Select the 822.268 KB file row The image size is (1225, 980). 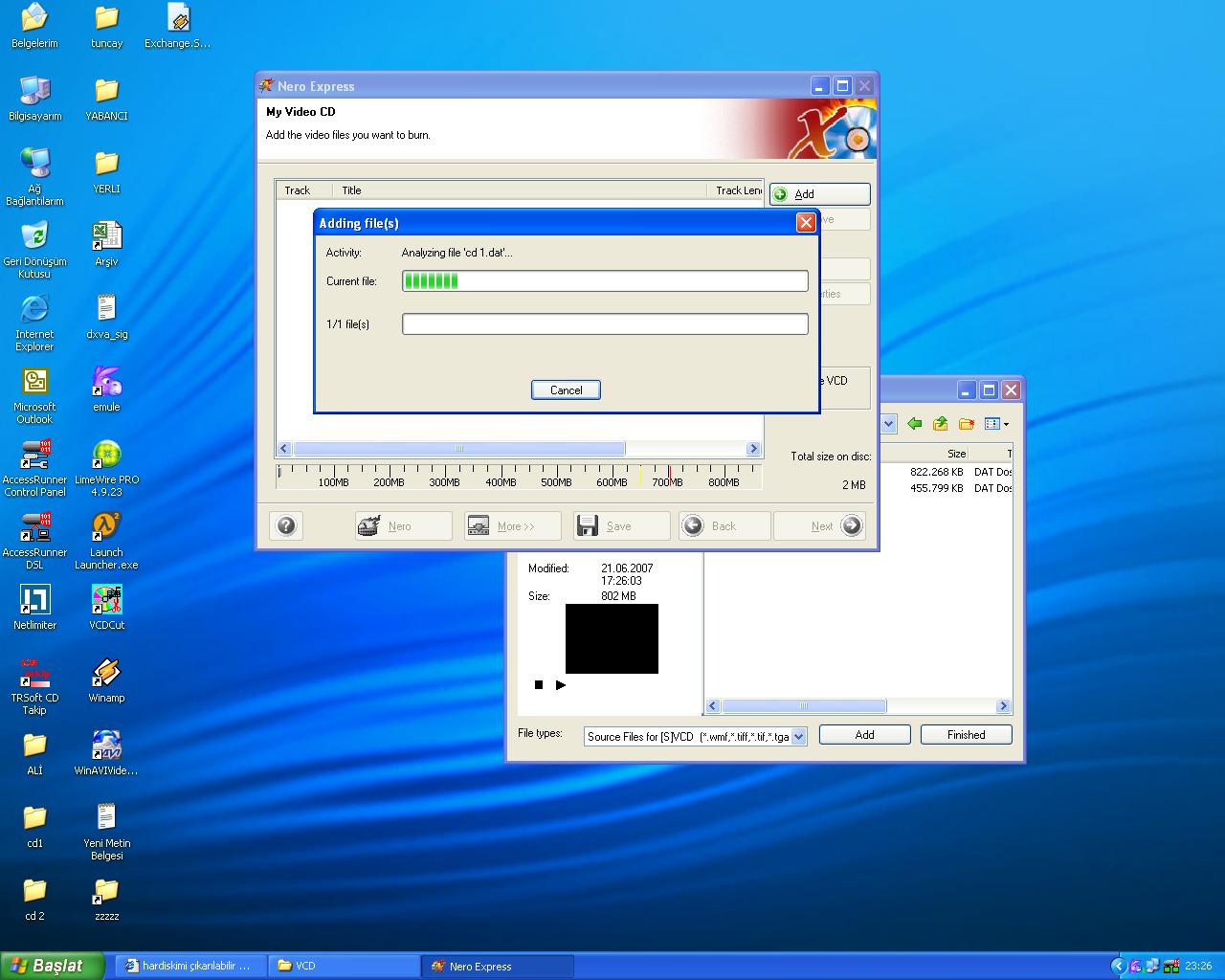pyautogui.click(x=946, y=471)
